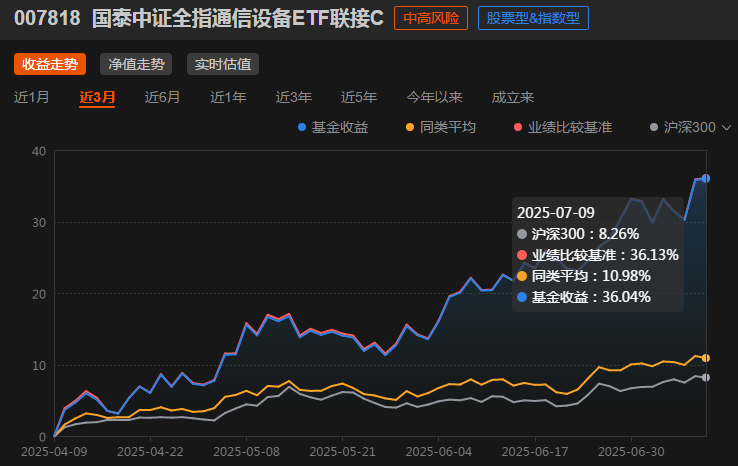The width and height of the screenshot is (738, 466).
Task: Select the 成立来 time range
Action: [513, 97]
